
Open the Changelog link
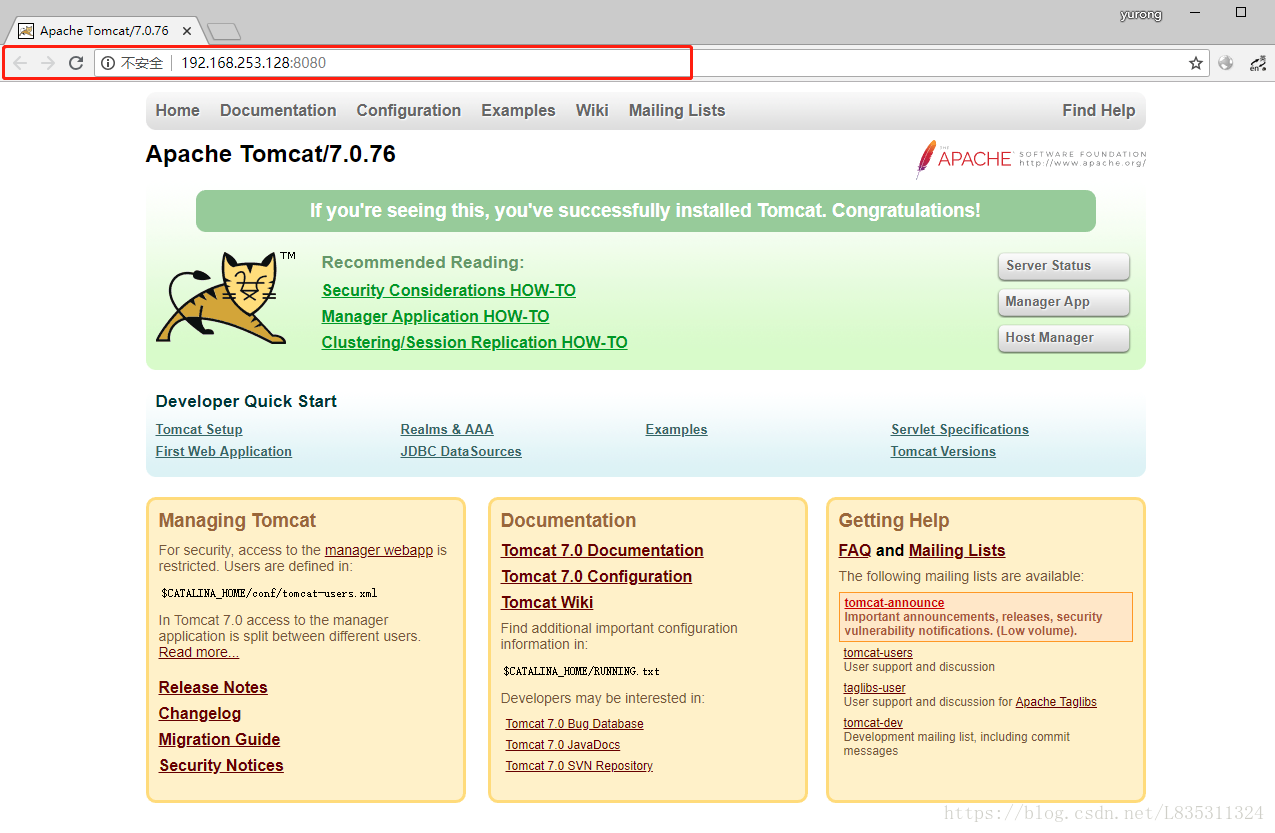click(200, 713)
